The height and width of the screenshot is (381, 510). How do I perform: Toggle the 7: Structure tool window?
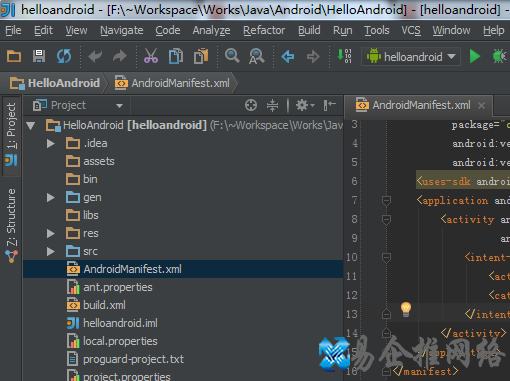coord(11,225)
